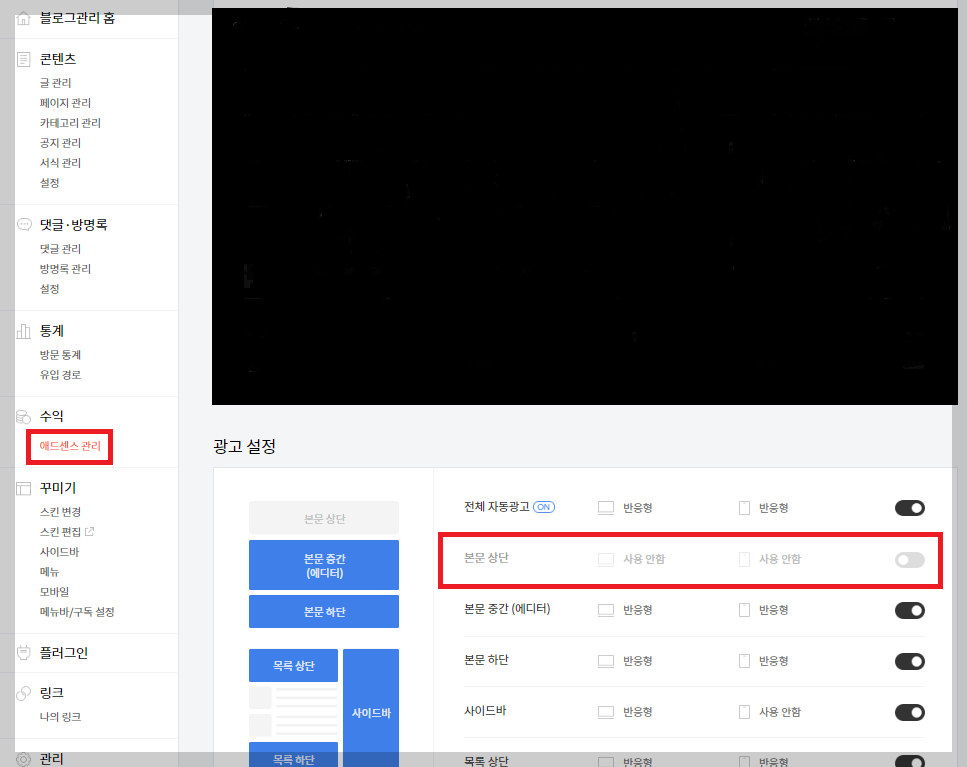The image size is (967, 767).
Task: Click the ON badge beside 전체 자동광고
Action: pos(544,507)
